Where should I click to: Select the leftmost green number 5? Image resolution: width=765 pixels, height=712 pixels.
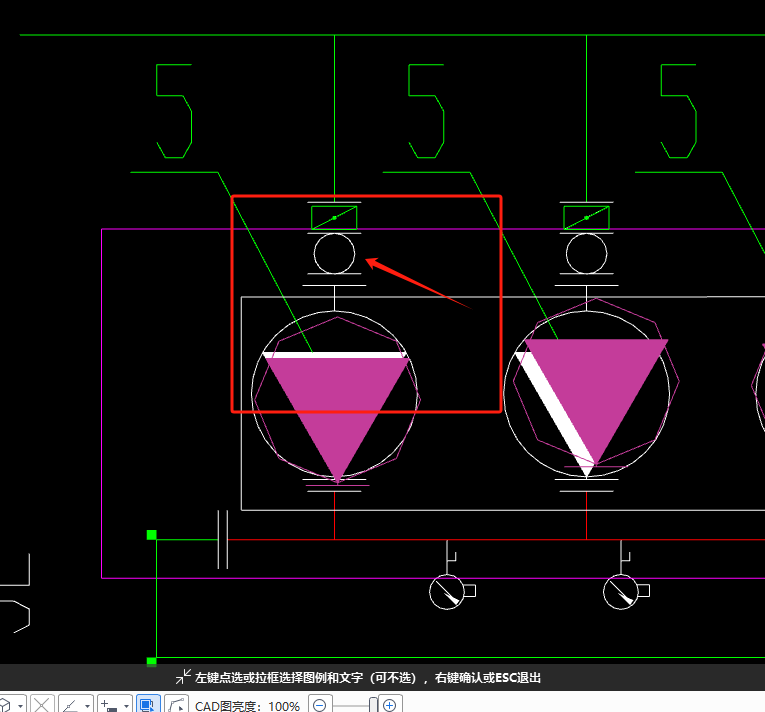[174, 111]
